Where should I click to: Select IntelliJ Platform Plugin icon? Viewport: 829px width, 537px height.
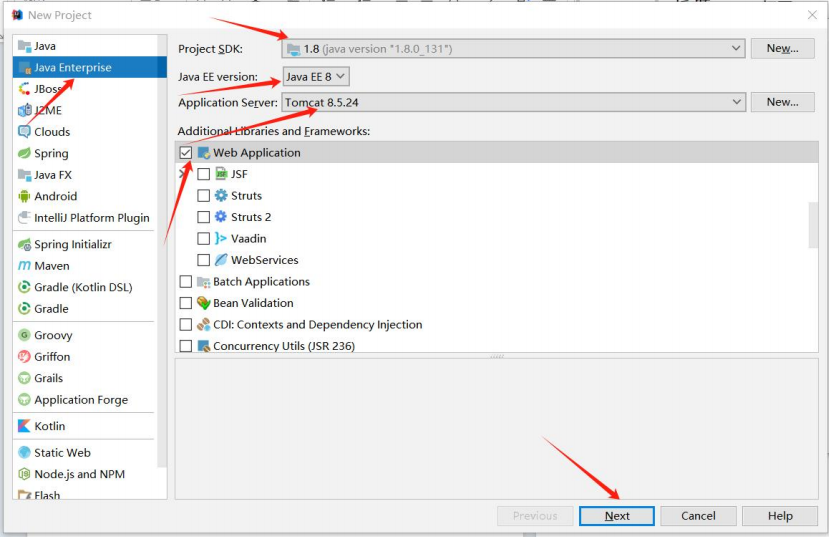(24, 218)
